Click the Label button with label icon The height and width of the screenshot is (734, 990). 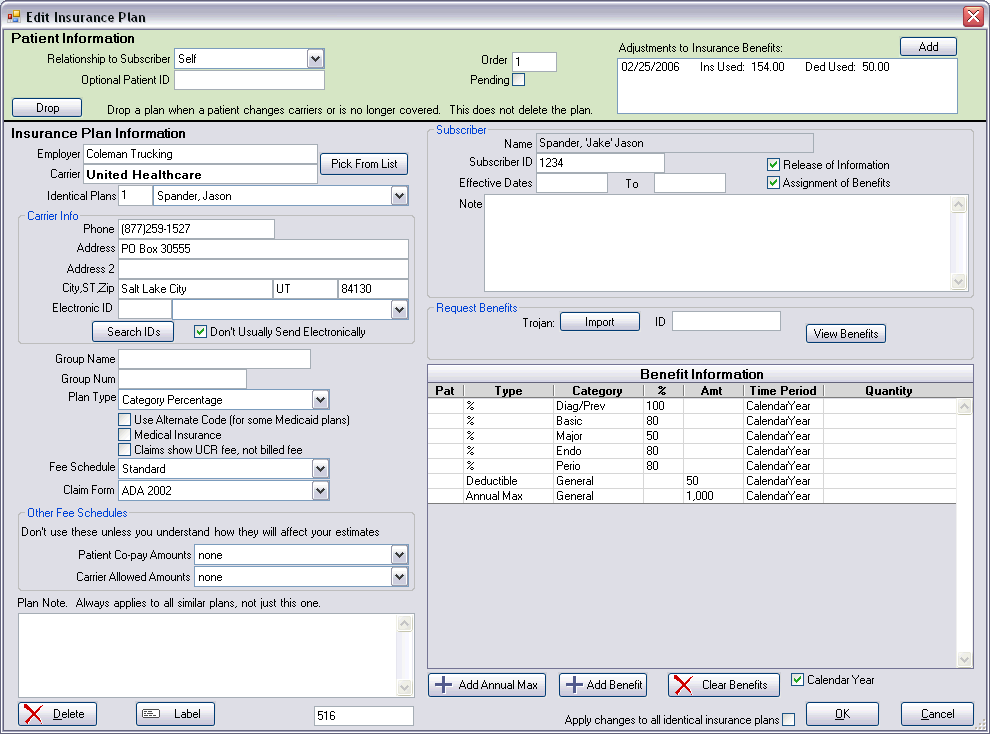(175, 713)
